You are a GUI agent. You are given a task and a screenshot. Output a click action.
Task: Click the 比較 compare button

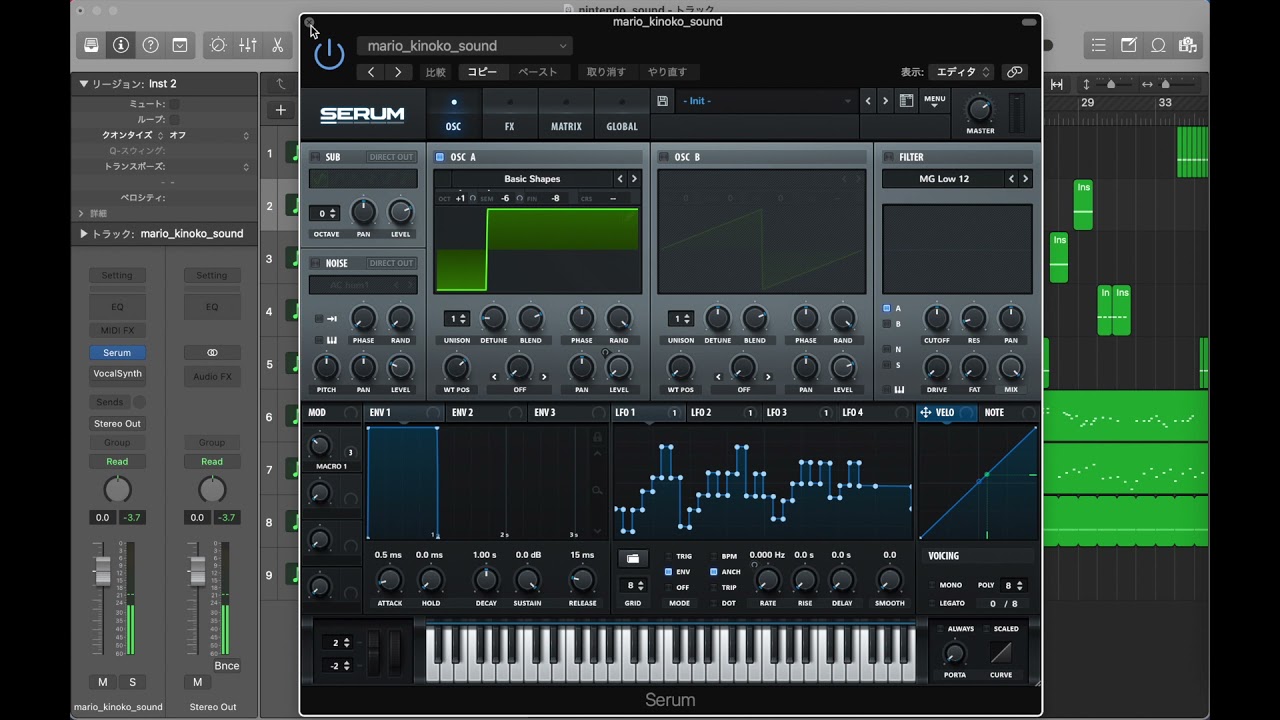tap(436, 72)
